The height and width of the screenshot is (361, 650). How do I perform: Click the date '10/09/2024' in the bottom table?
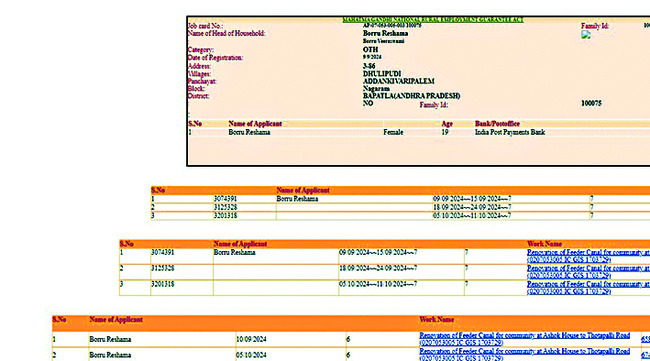(x=251, y=339)
